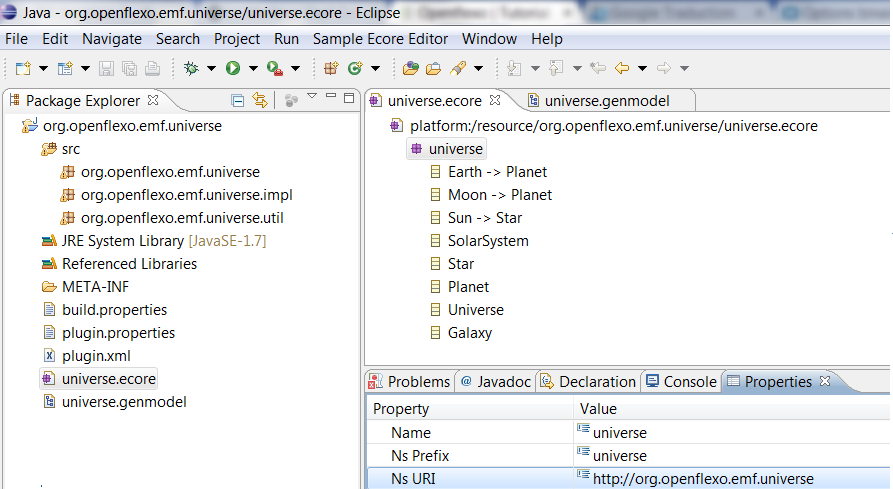Click the Search flashlight toolbar icon
Viewport: 893px width, 489px height.
tap(458, 68)
